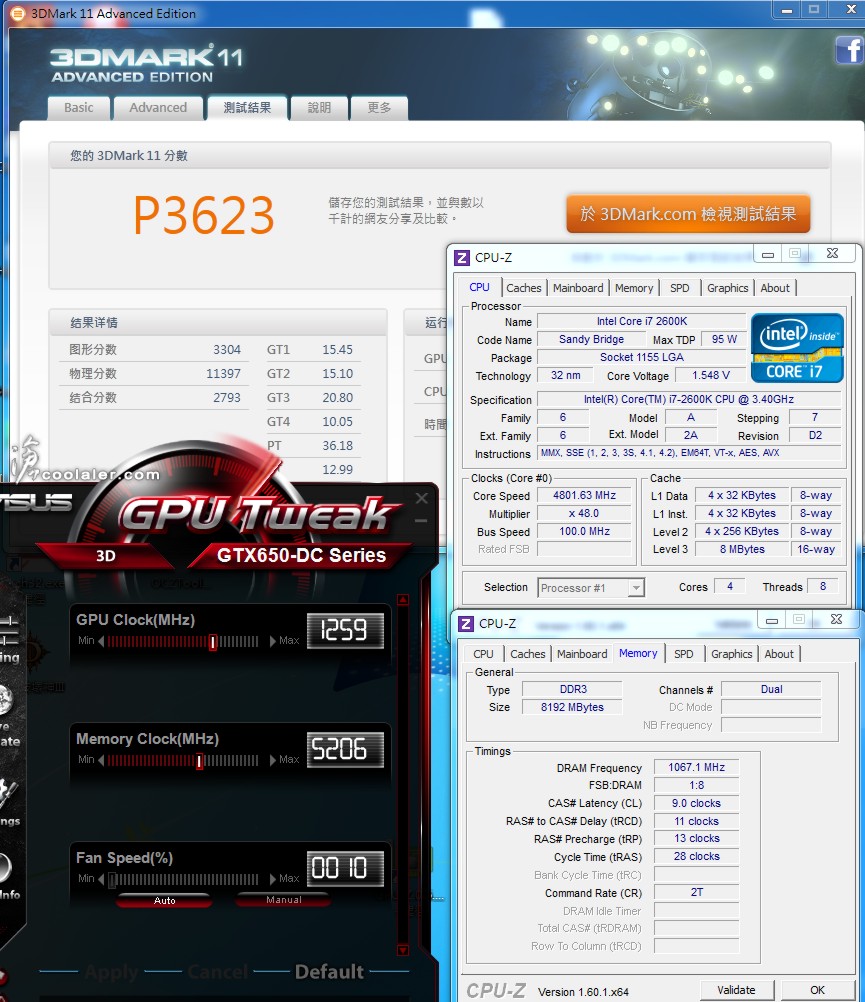Click the P3623 score text
Image resolution: width=865 pixels, height=1002 pixels.
[204, 215]
